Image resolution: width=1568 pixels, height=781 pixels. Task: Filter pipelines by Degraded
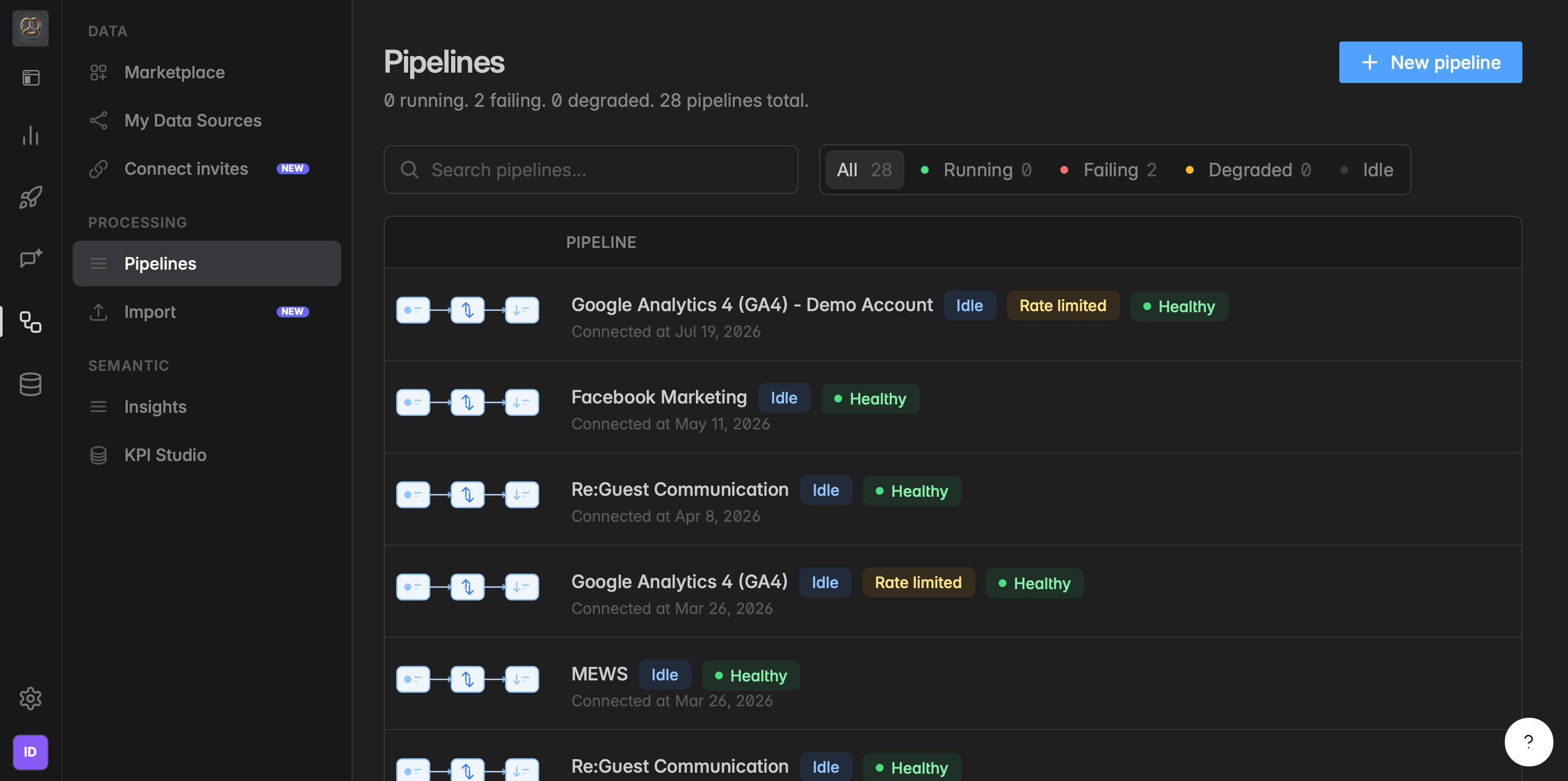click(1249, 170)
